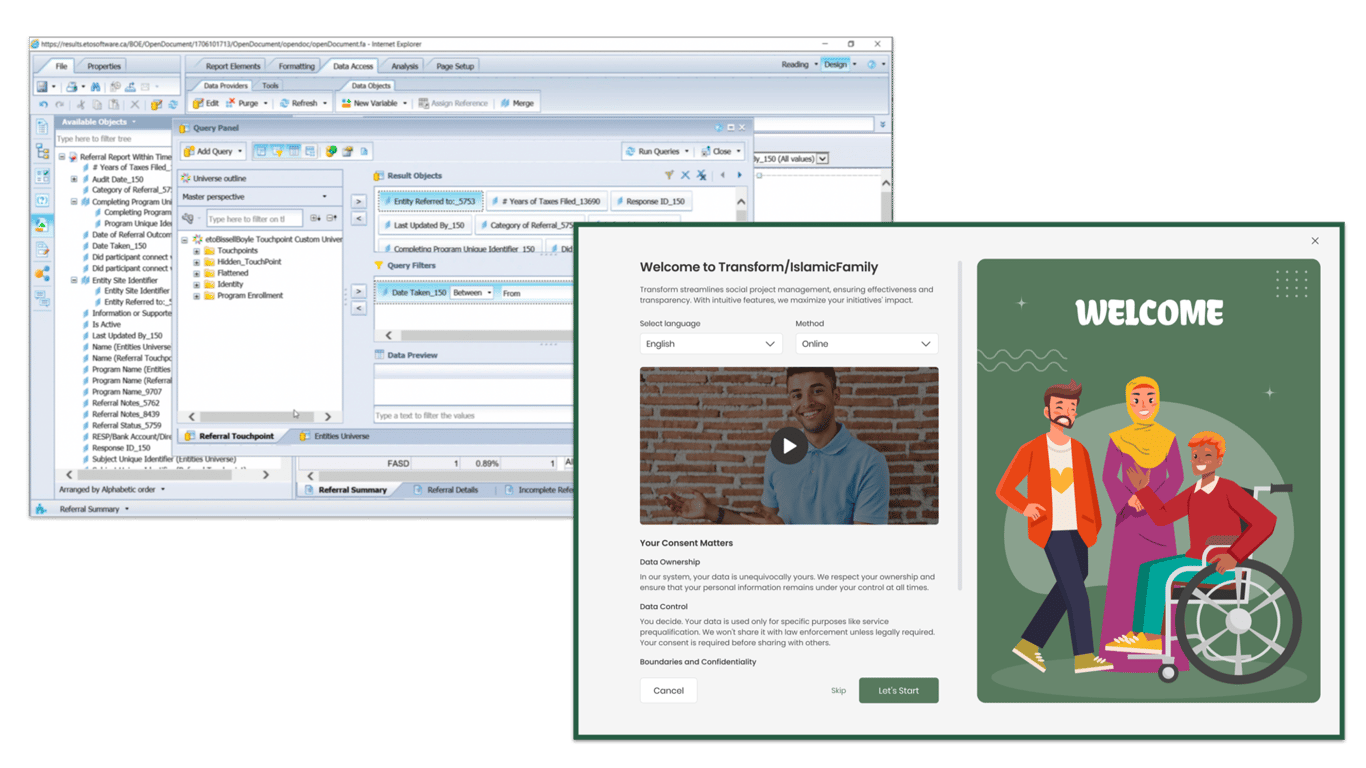Image resolution: width=1366 pixels, height=768 pixels.
Task: Toggle the universe outline panel icon
Action: click(x=260, y=151)
